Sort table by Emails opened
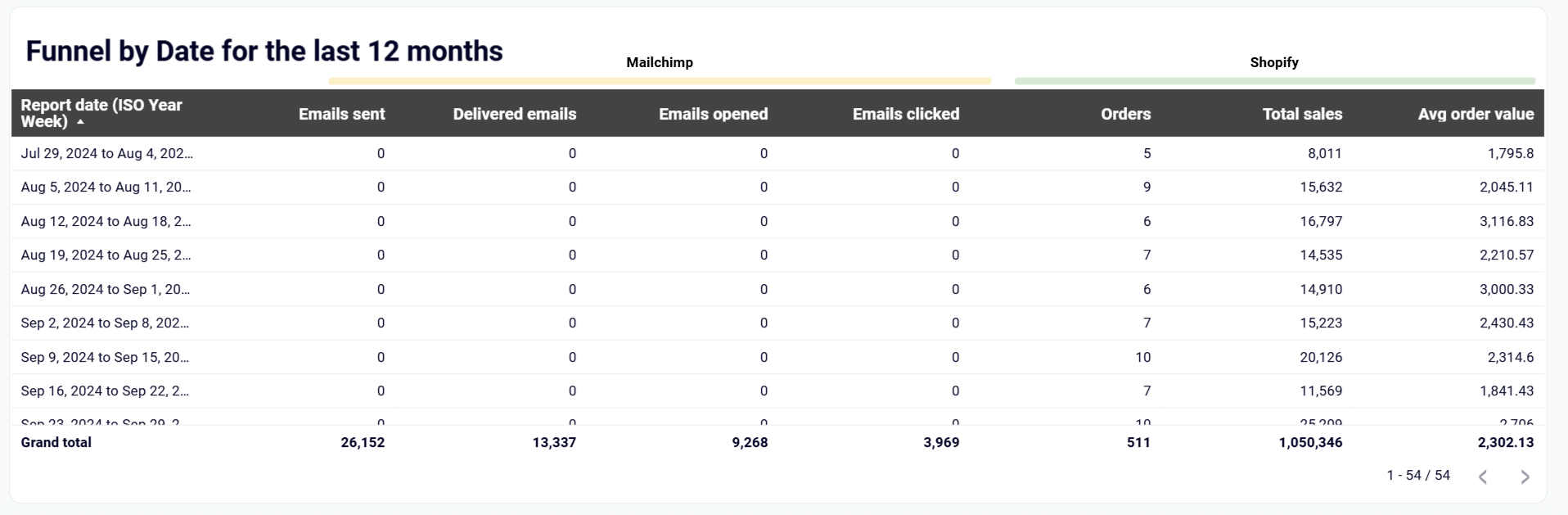This screenshot has height=515, width=1568. (x=713, y=114)
